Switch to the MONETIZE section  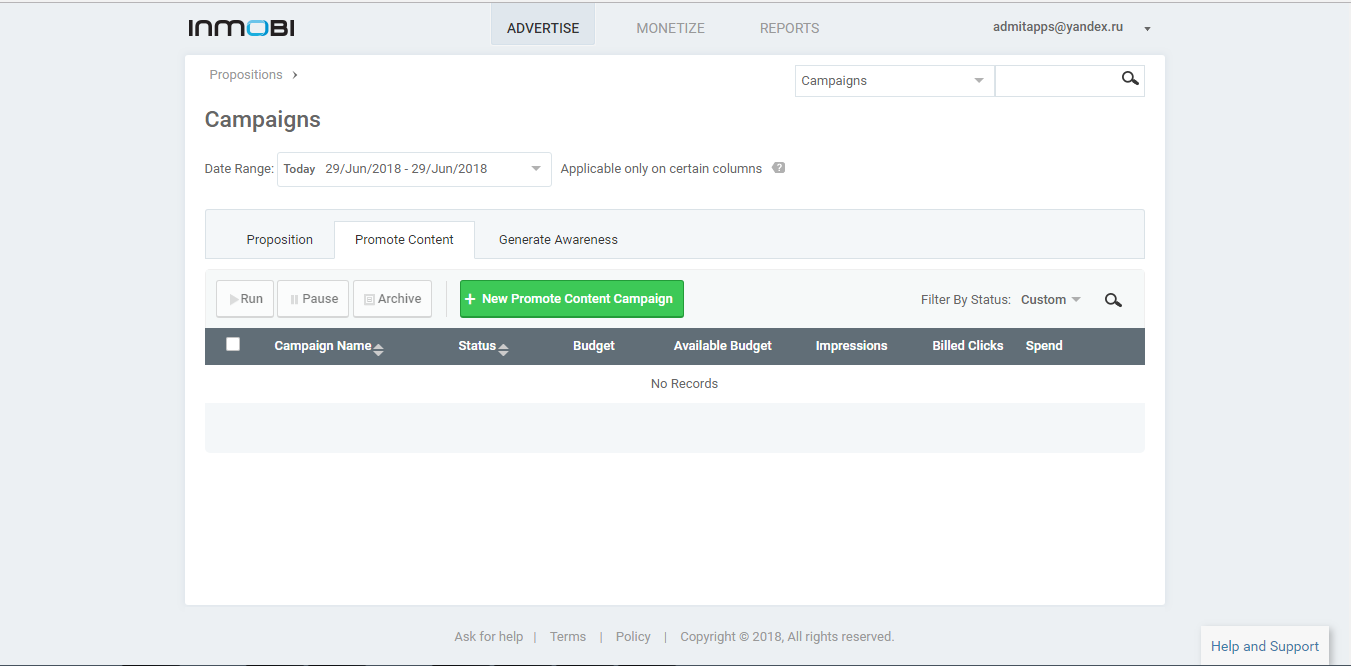point(671,28)
